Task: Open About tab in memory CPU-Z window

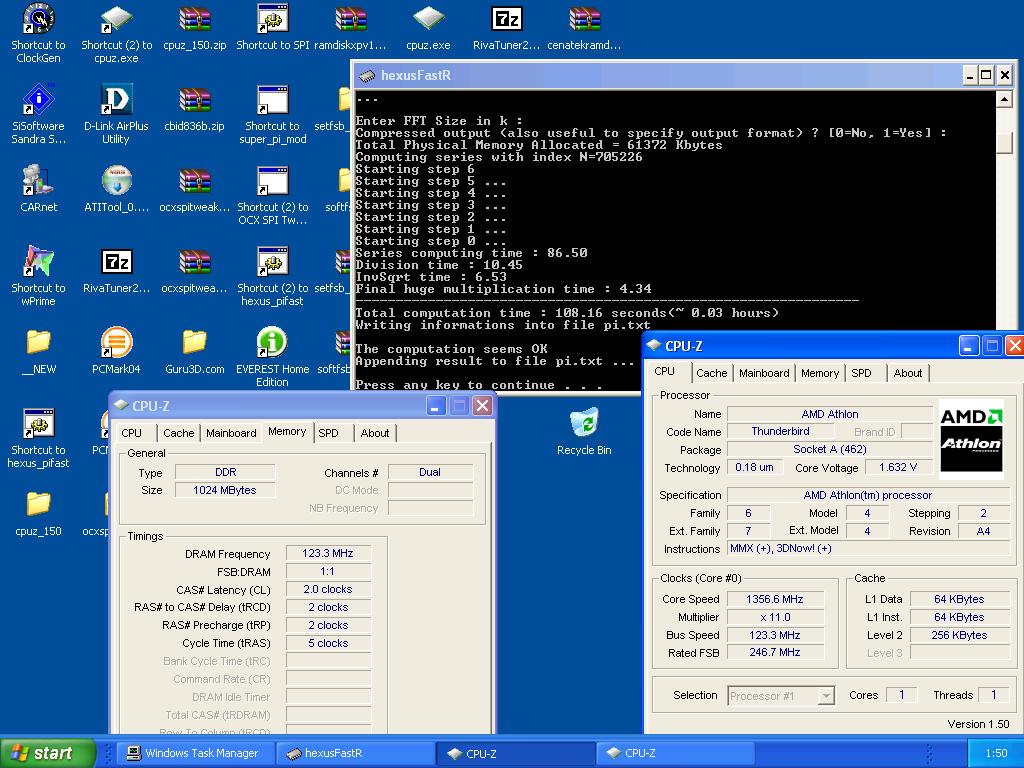Action: pos(375,433)
